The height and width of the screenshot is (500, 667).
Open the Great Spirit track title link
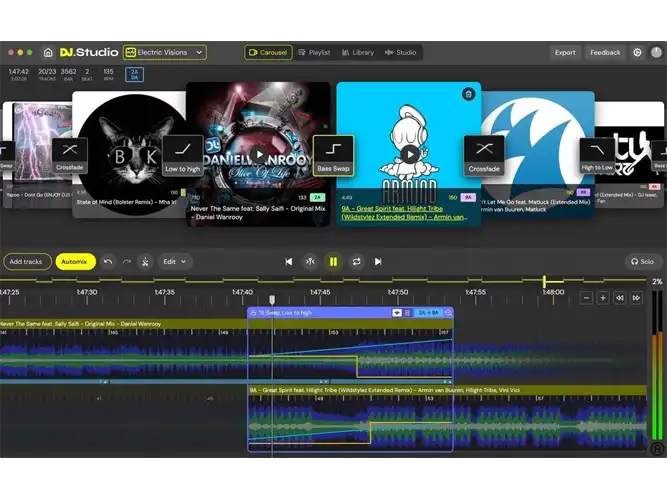point(403,213)
